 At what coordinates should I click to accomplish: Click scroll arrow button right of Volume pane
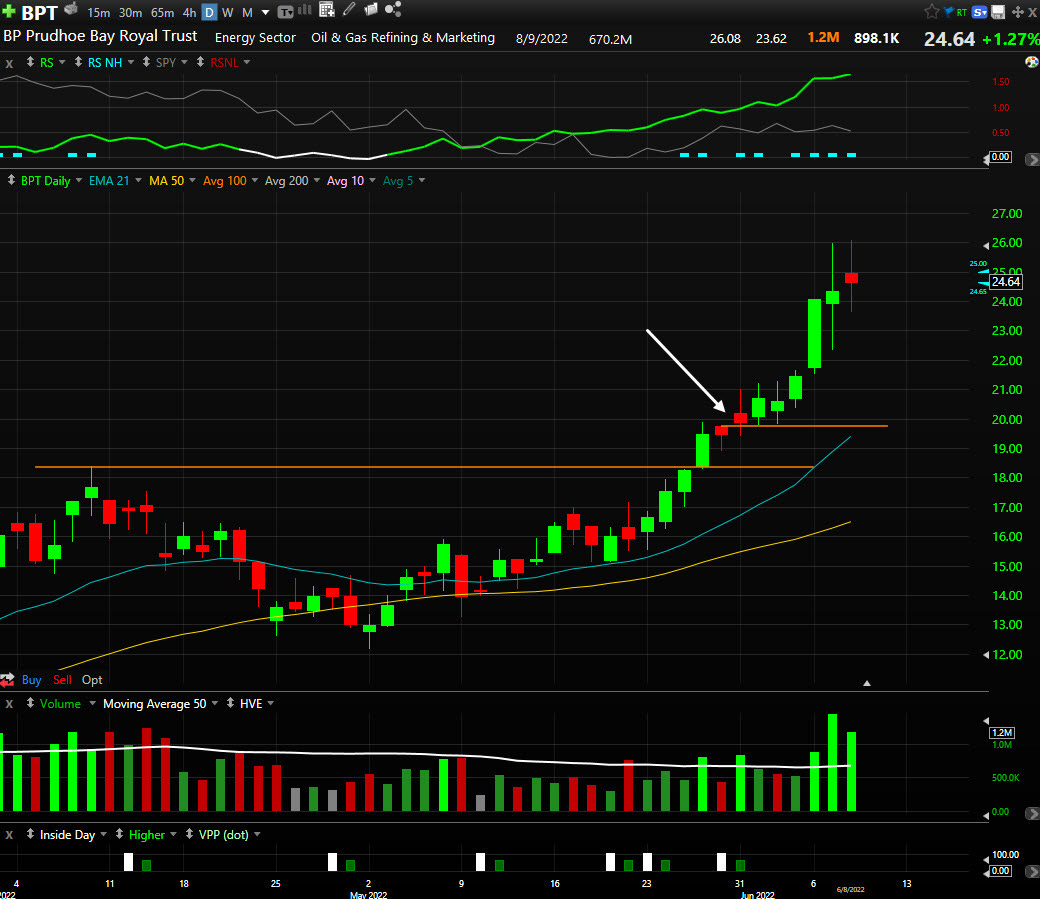pos(1031,813)
